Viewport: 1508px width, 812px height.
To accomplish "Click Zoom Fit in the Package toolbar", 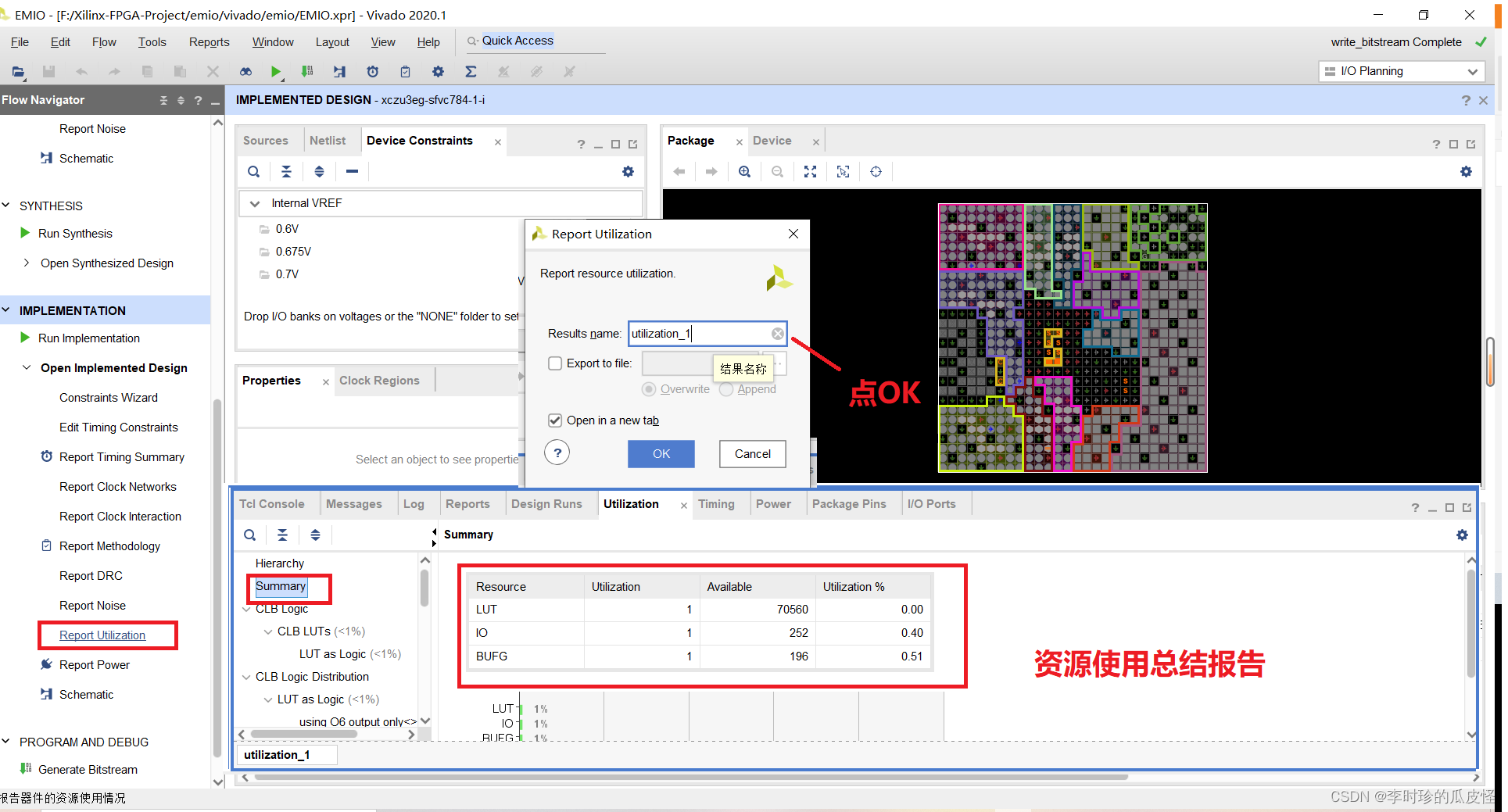I will click(810, 171).
